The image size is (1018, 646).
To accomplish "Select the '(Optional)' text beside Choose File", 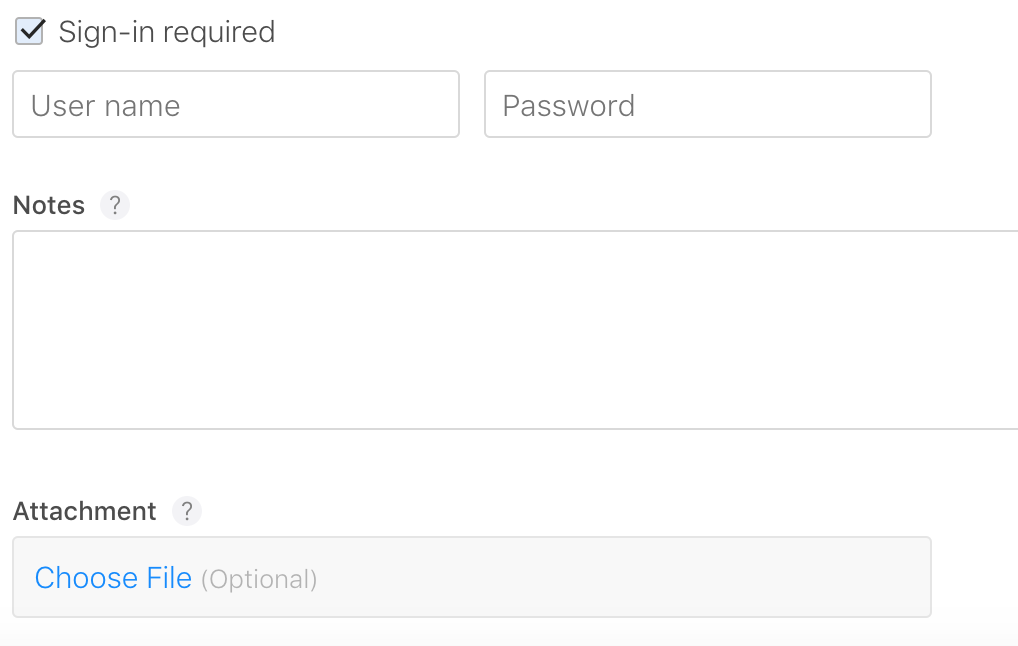I will click(x=259, y=579).
